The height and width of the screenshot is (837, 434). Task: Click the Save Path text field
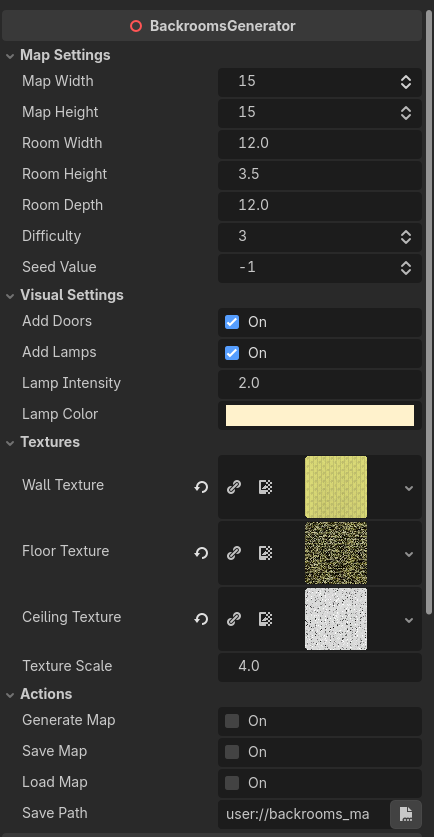[303, 814]
